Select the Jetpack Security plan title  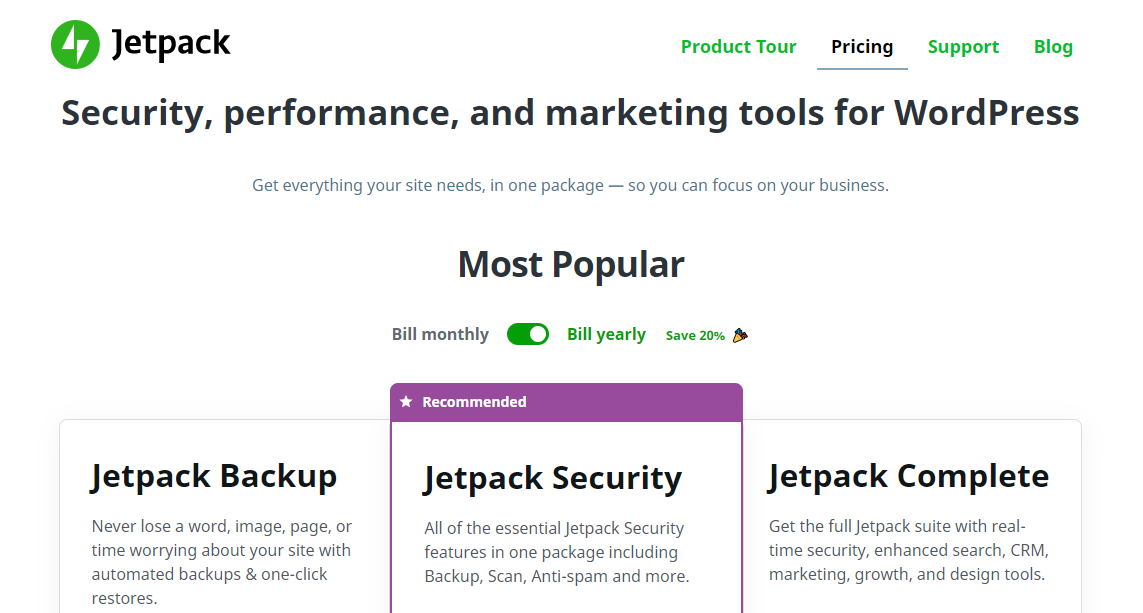click(x=552, y=478)
